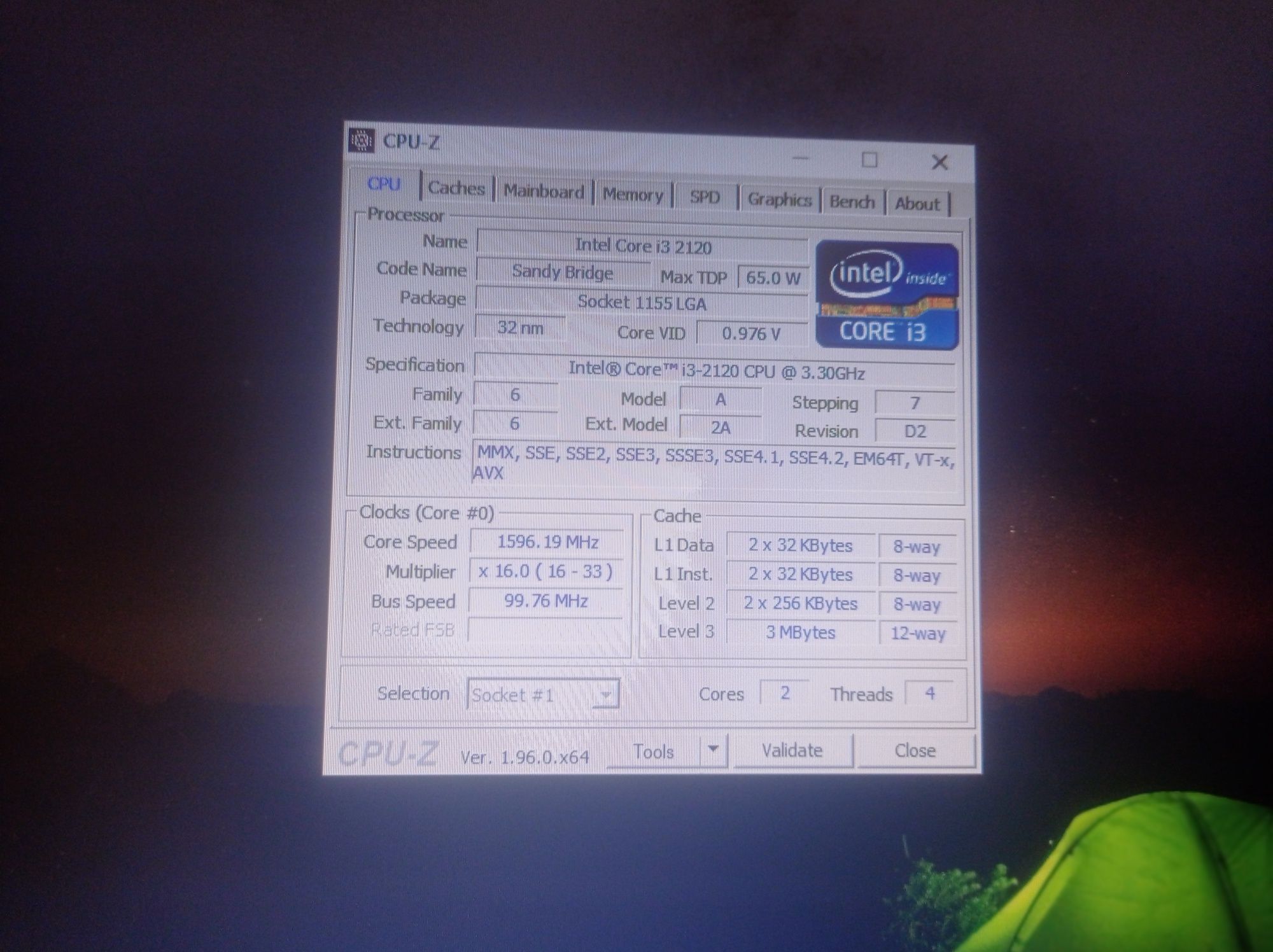Screen dimensions: 1273x952
Task: Click the Validate button
Action: (792, 750)
